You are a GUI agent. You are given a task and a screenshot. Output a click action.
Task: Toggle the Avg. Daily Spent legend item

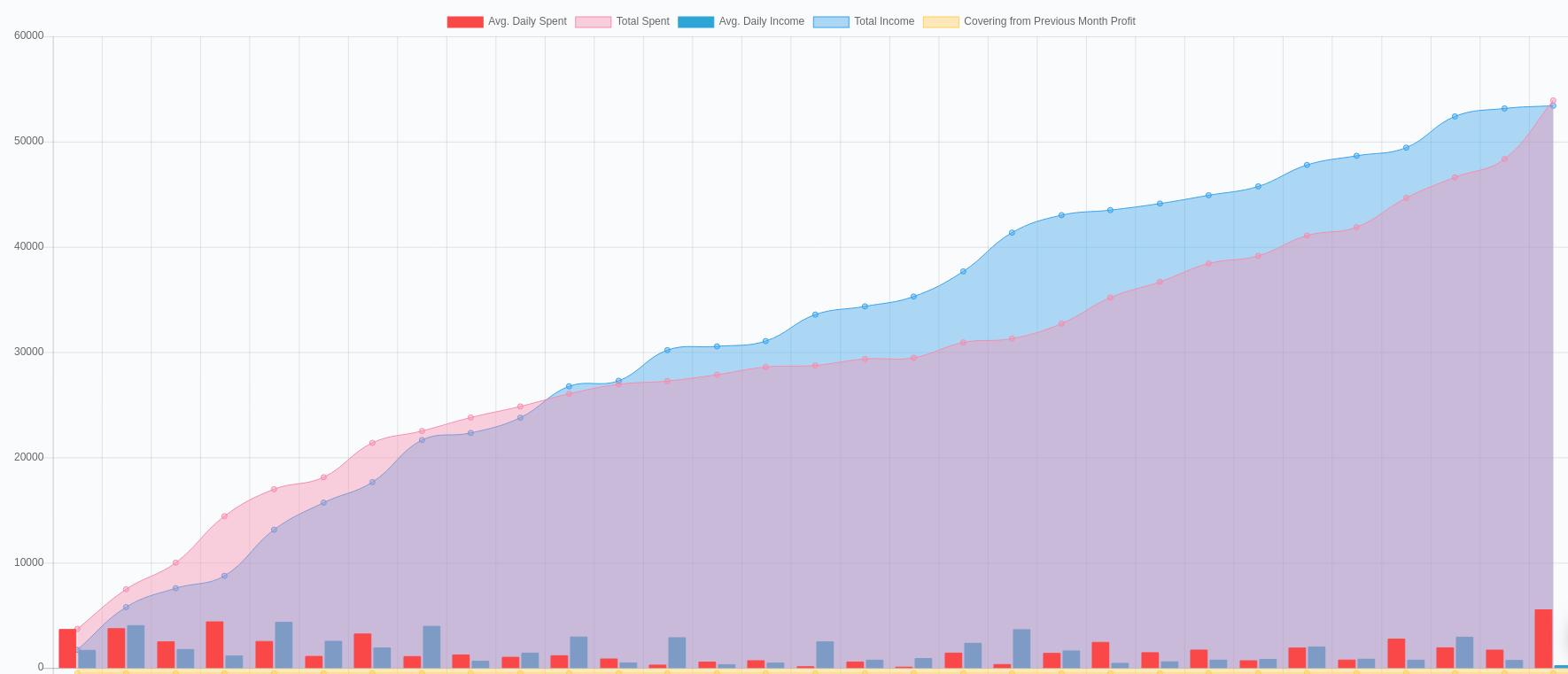(507, 21)
